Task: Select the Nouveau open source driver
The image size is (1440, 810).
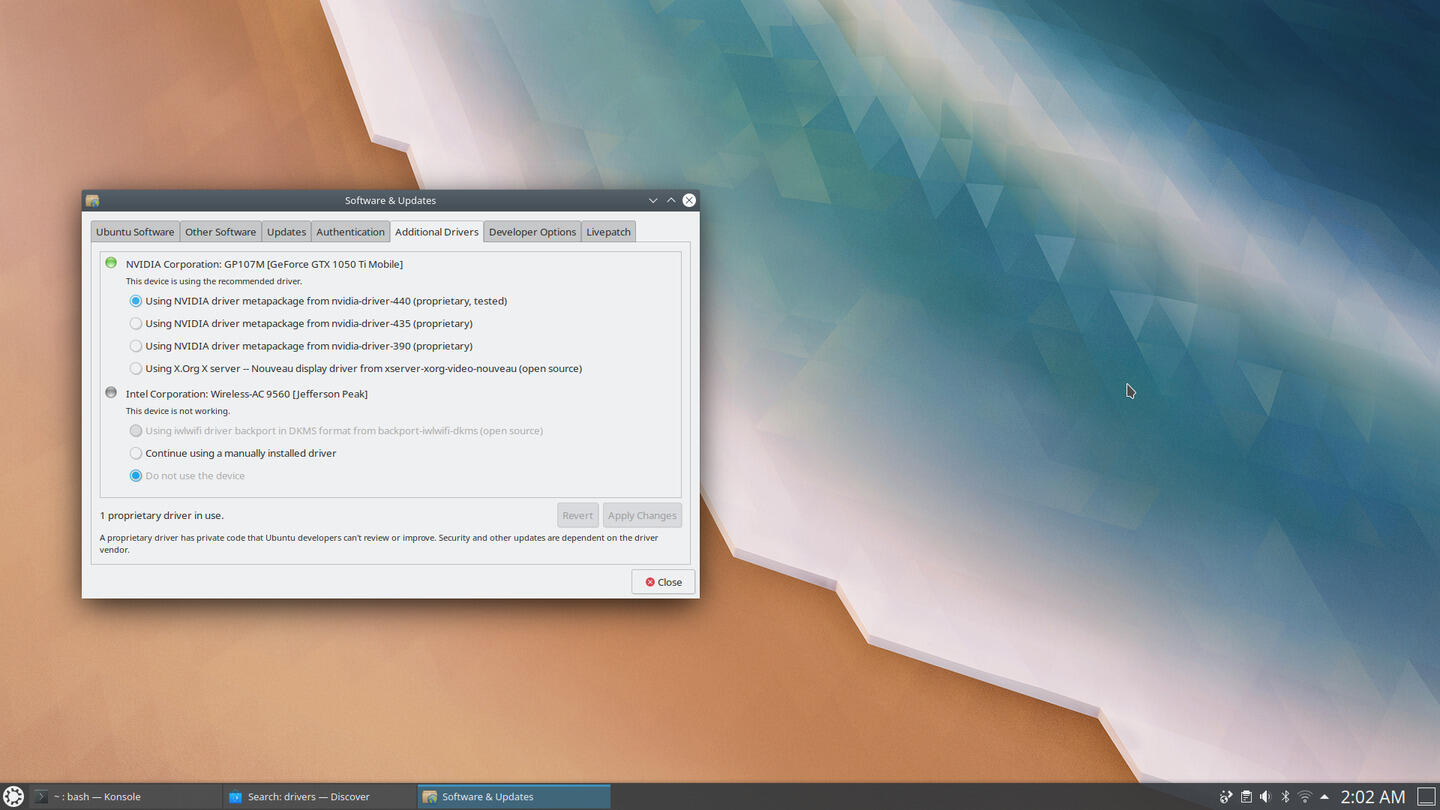Action: (355, 368)
